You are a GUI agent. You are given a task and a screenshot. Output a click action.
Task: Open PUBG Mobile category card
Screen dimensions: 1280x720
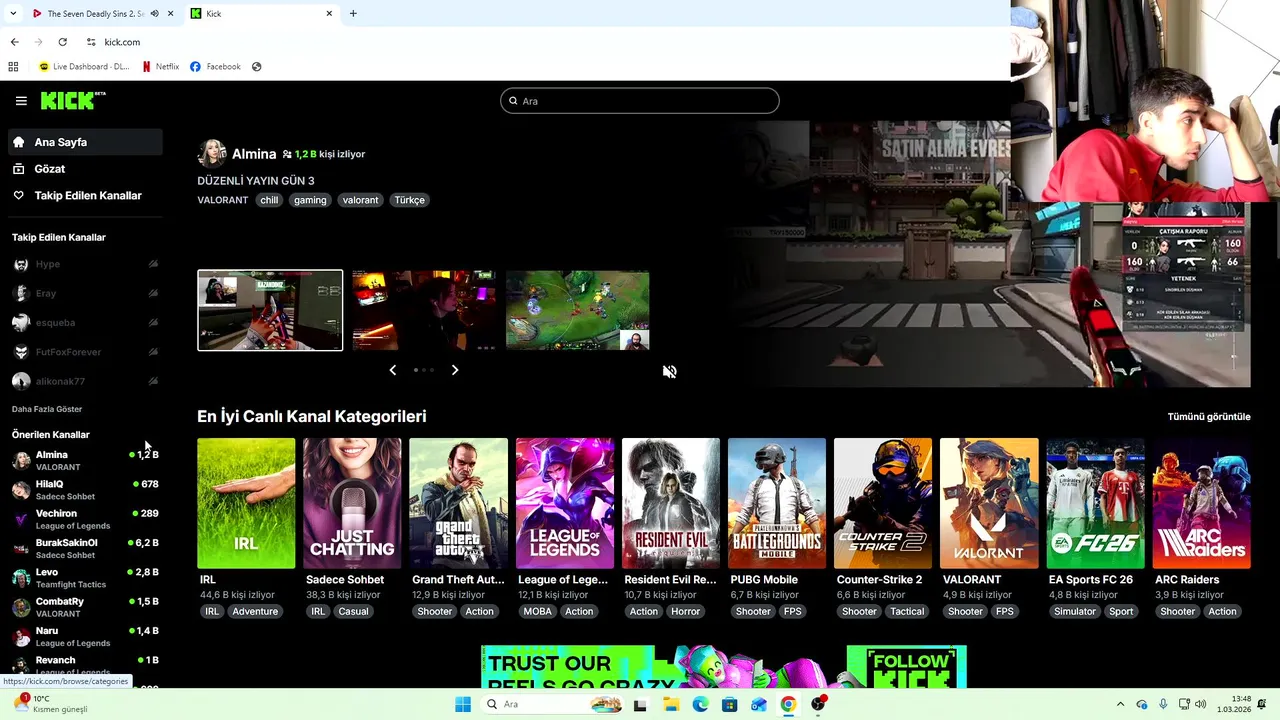[x=777, y=503]
